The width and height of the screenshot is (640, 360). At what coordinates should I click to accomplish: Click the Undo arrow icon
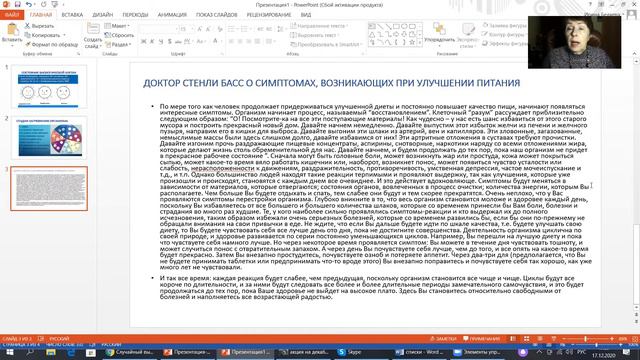click(28, 4)
